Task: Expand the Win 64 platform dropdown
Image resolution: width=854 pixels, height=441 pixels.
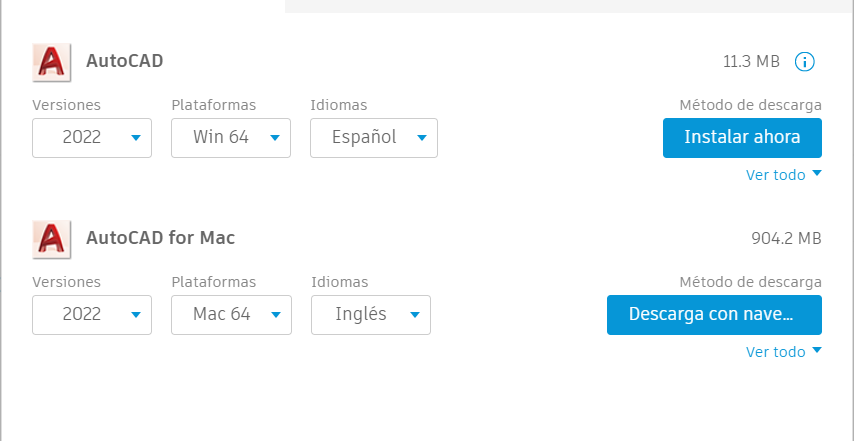Action: [231, 138]
